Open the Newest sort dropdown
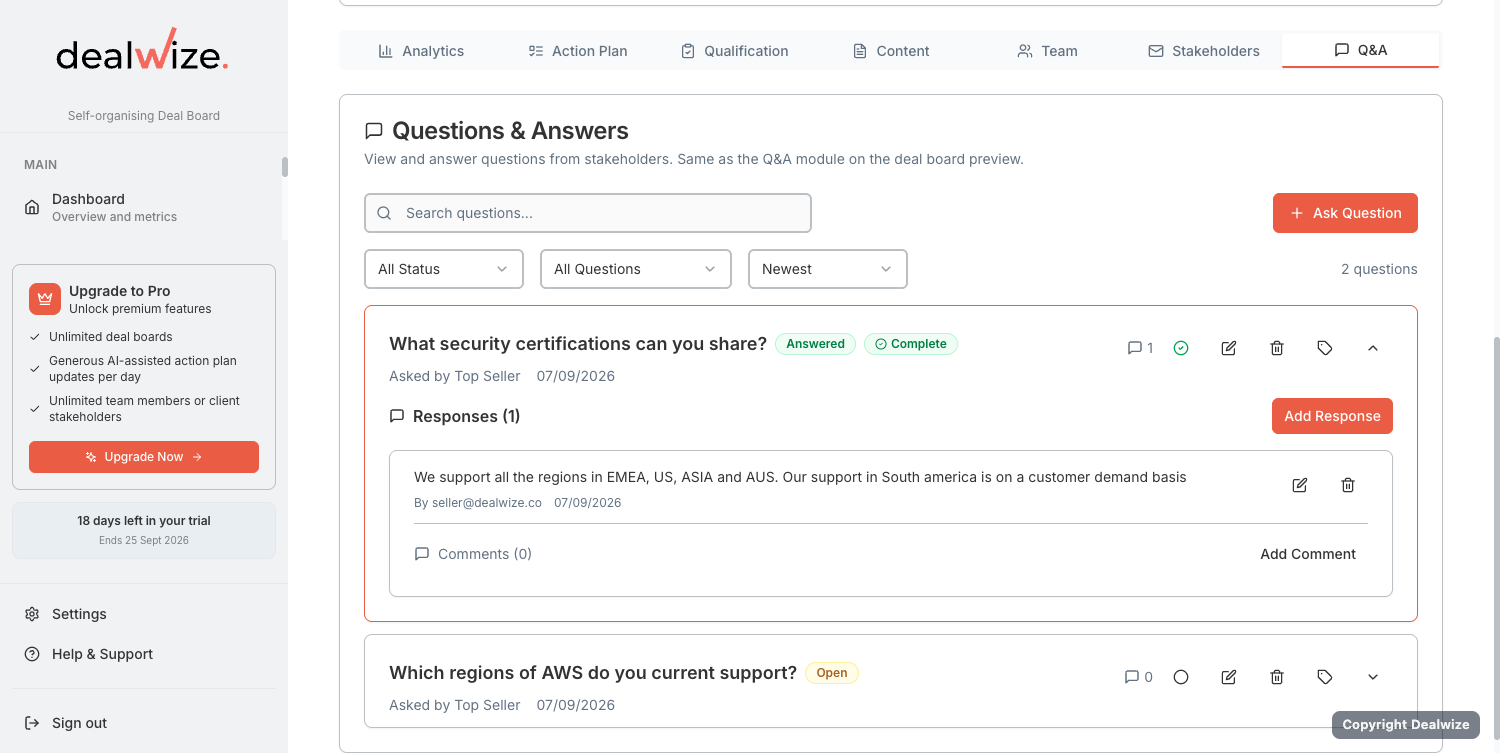This screenshot has height=753, width=1500. [x=828, y=269]
